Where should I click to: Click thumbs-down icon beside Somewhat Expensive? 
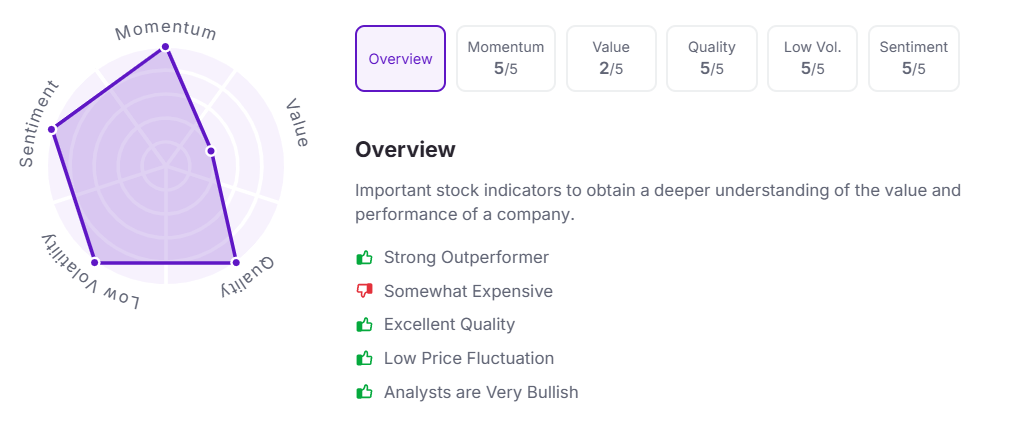pos(364,291)
